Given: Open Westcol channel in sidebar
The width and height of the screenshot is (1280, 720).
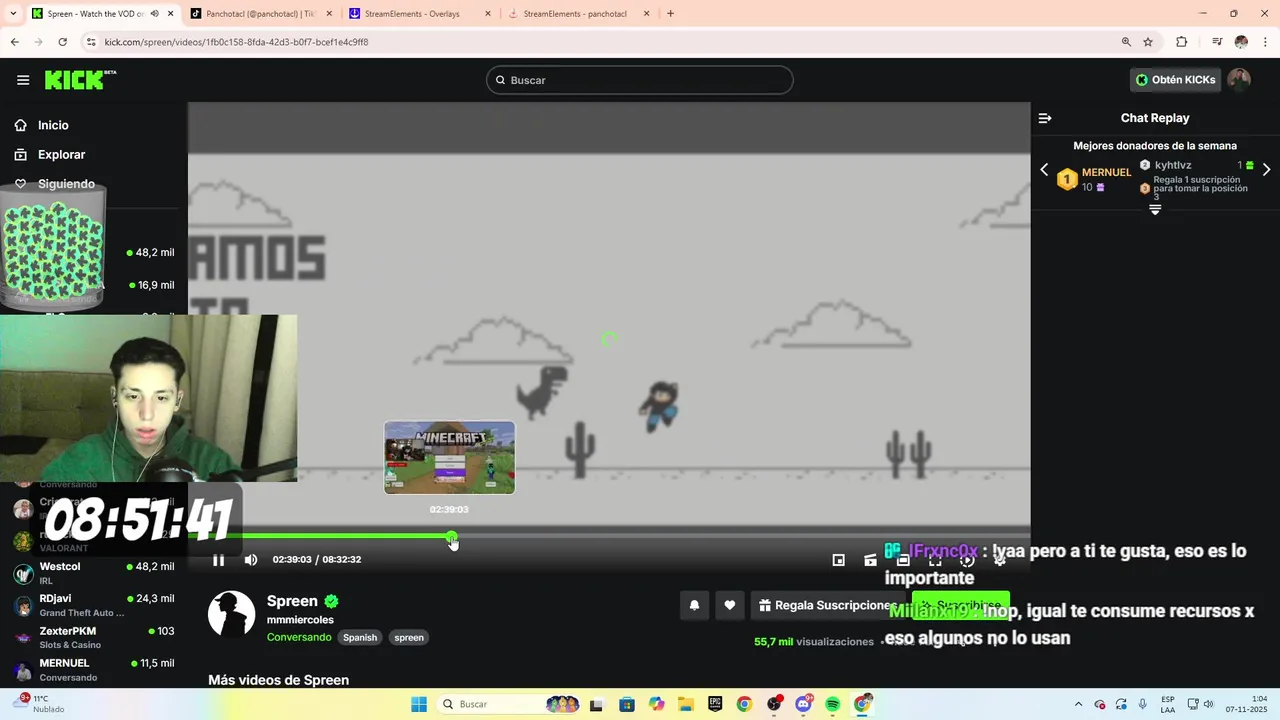Looking at the screenshot, I should click(x=94, y=573).
